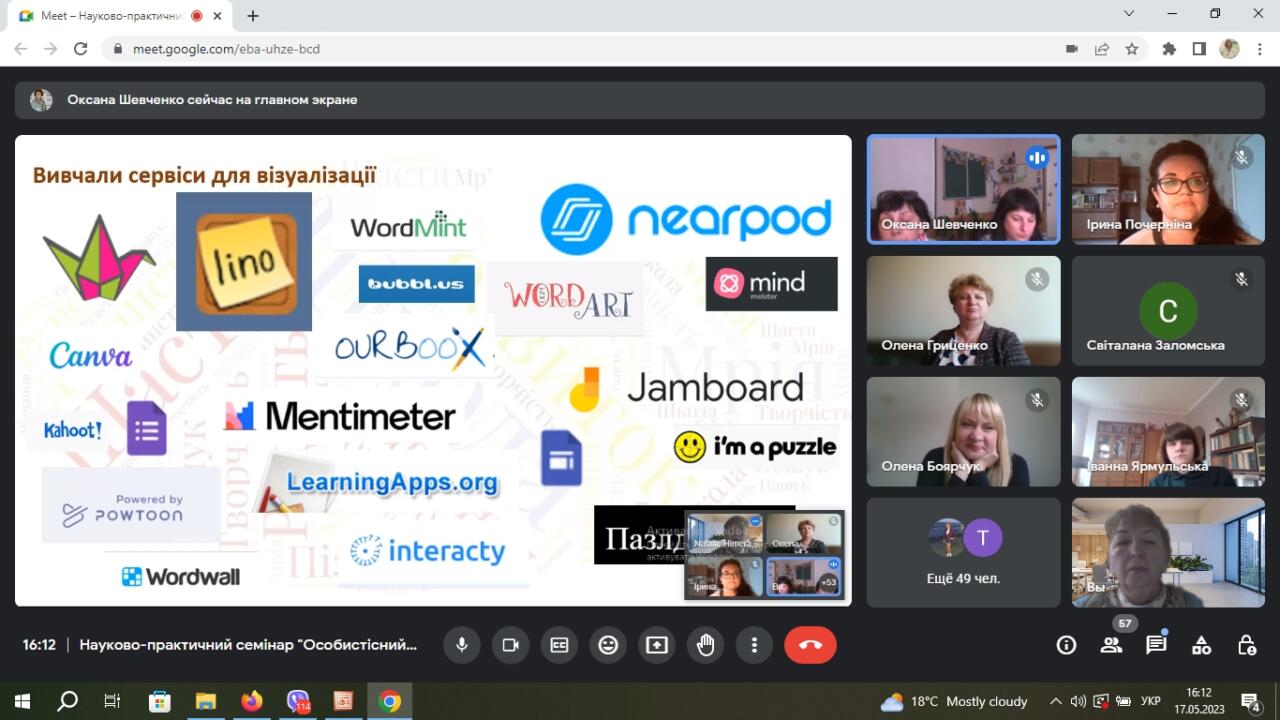Switch to PowerPoint in the taskbar
The image size is (1280, 720).
coord(344,701)
